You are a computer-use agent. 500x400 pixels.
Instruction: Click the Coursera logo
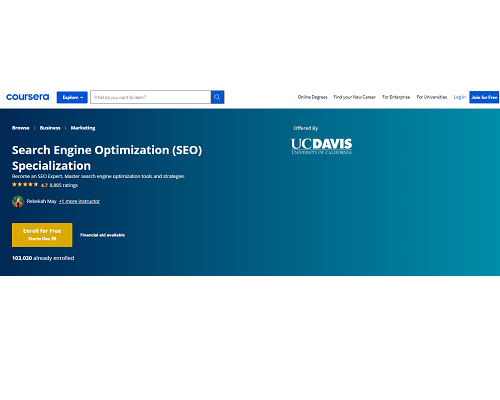coord(28,97)
